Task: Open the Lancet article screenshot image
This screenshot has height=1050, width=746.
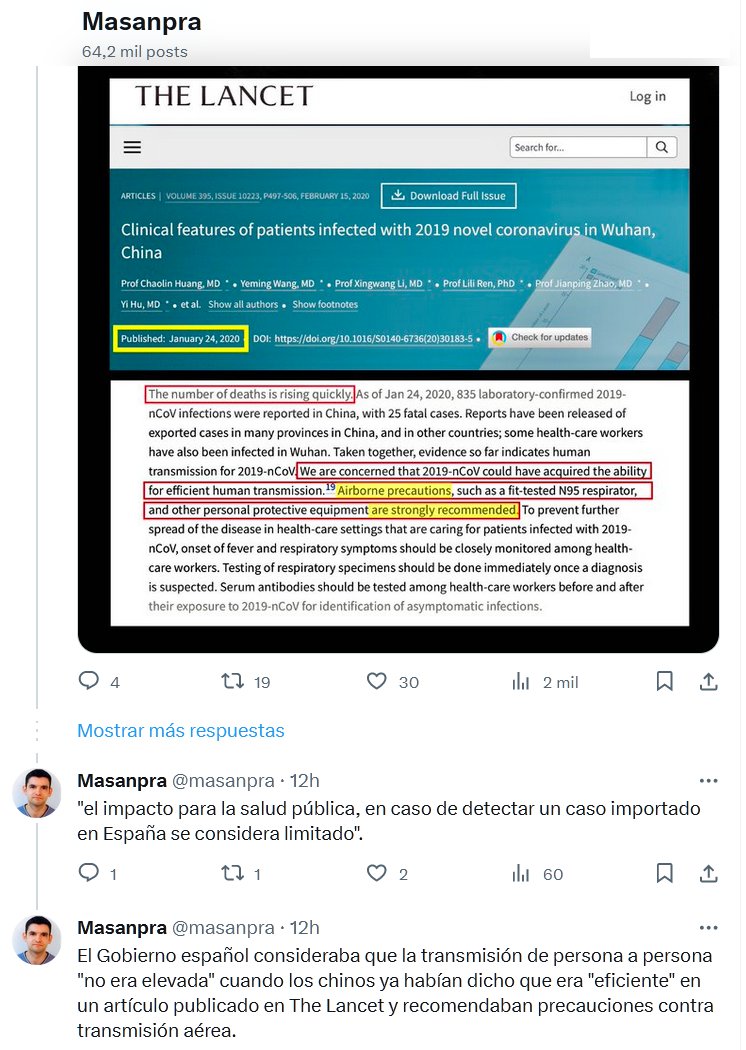Action: [398, 359]
